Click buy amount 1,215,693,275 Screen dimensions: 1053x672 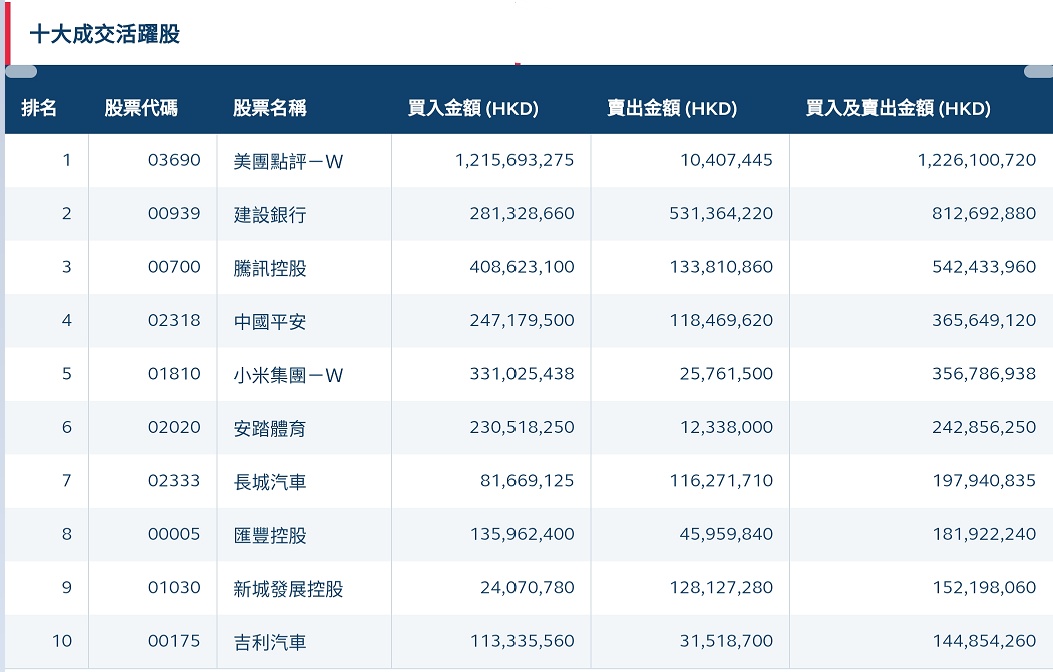tap(514, 160)
